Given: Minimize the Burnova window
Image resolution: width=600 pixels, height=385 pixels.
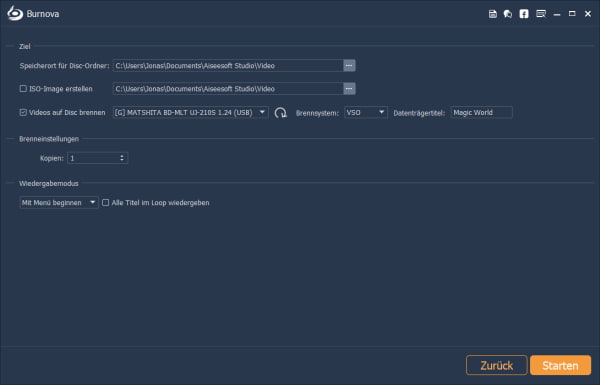Looking at the screenshot, I should (557, 14).
